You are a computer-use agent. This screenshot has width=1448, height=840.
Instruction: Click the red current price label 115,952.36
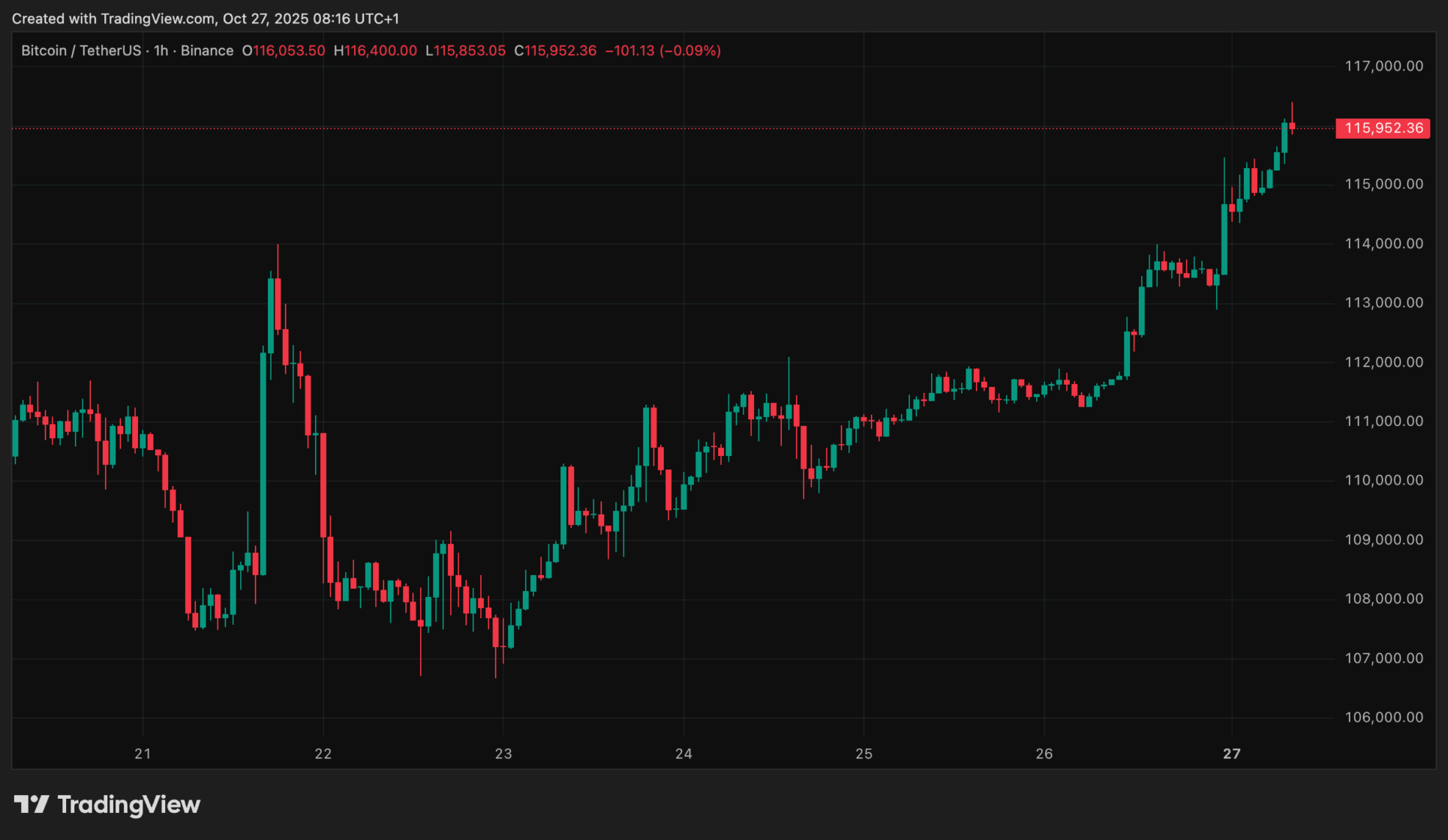(1383, 128)
